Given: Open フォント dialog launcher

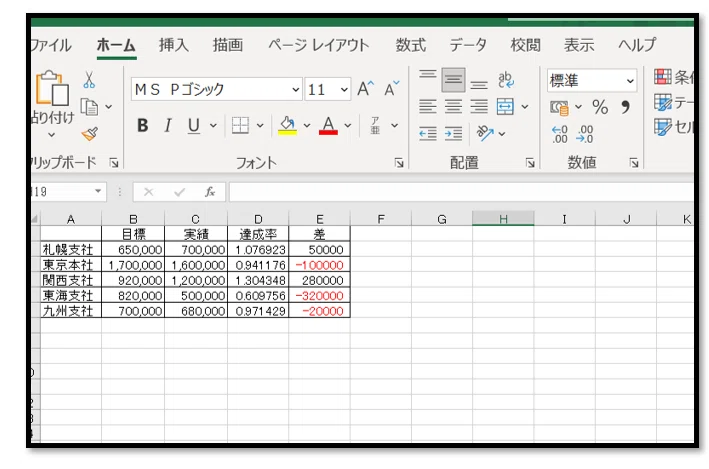Looking at the screenshot, I should click(x=399, y=163).
